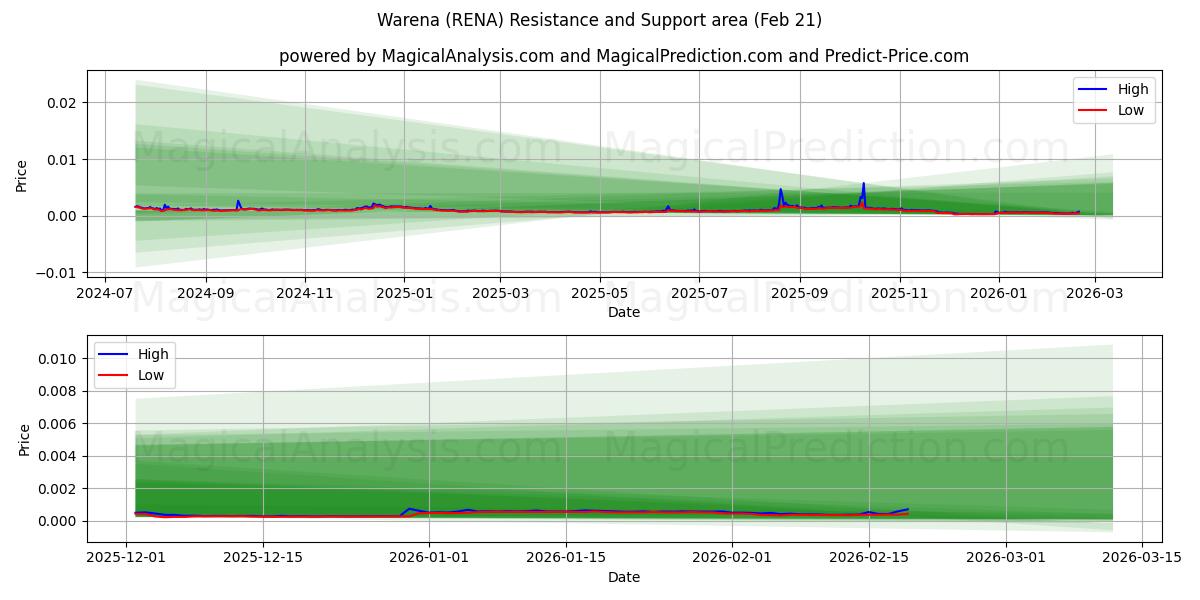Click the '0.000' y-axis tick label
The image size is (1200, 600).
tap(60, 522)
